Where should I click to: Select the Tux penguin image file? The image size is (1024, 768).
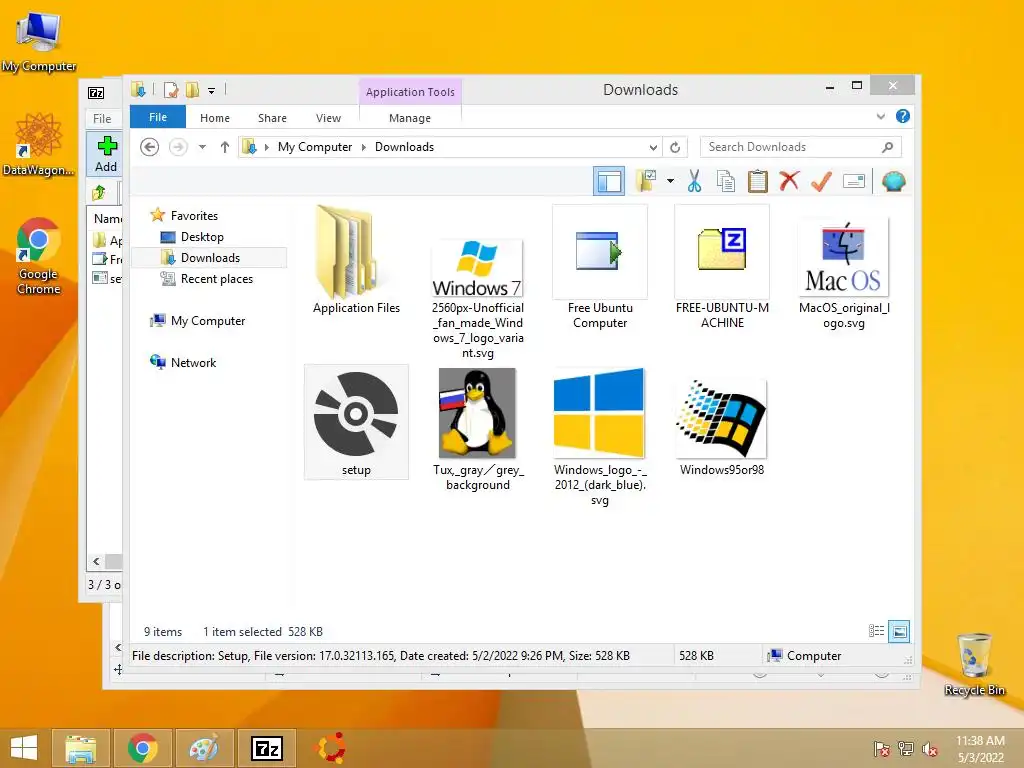(478, 429)
